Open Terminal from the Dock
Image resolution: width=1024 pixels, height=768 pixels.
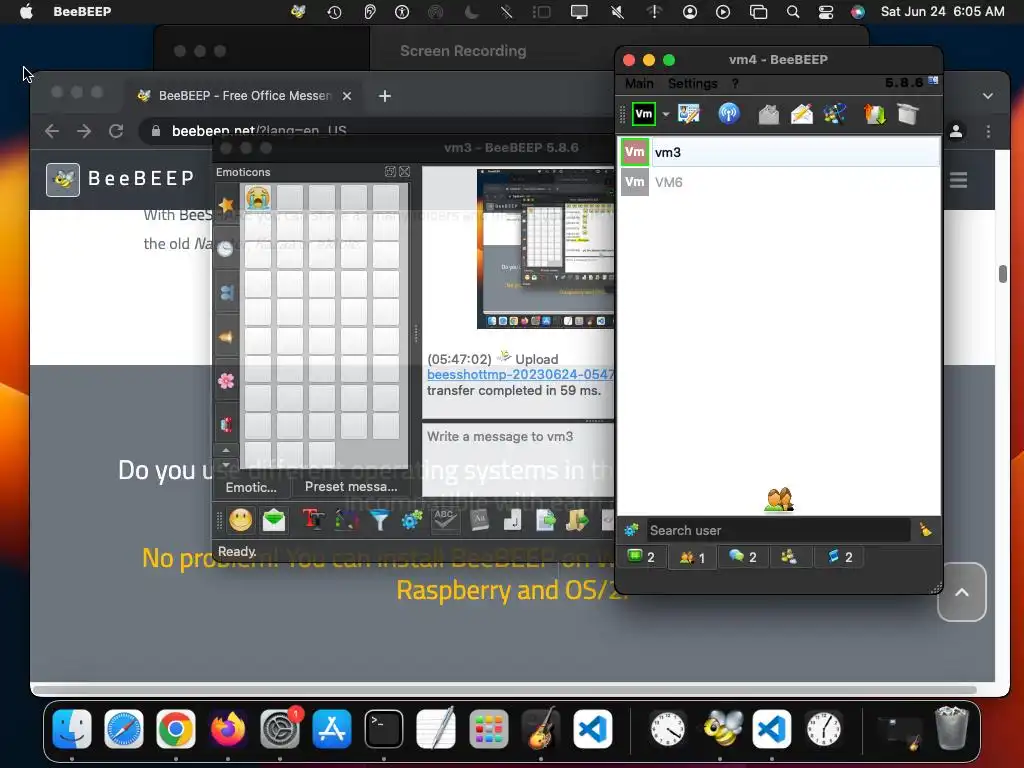(x=383, y=729)
